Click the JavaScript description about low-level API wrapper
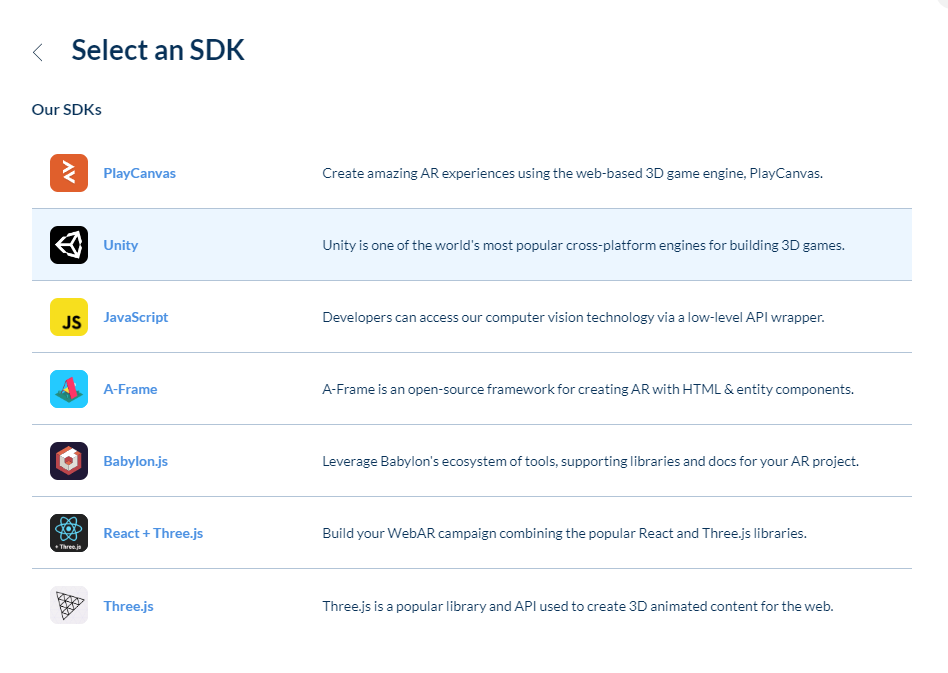 click(x=573, y=317)
